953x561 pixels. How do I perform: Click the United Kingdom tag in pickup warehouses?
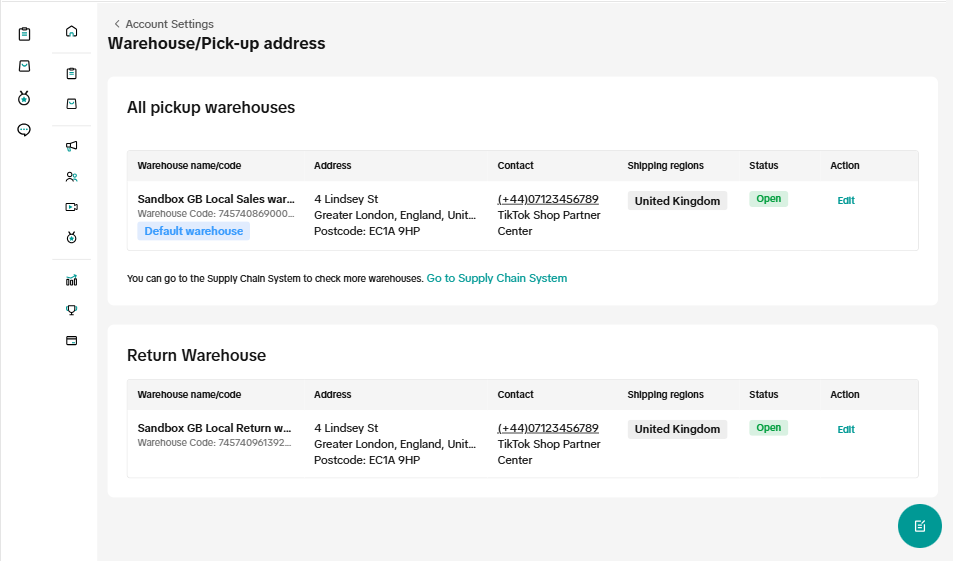(677, 201)
